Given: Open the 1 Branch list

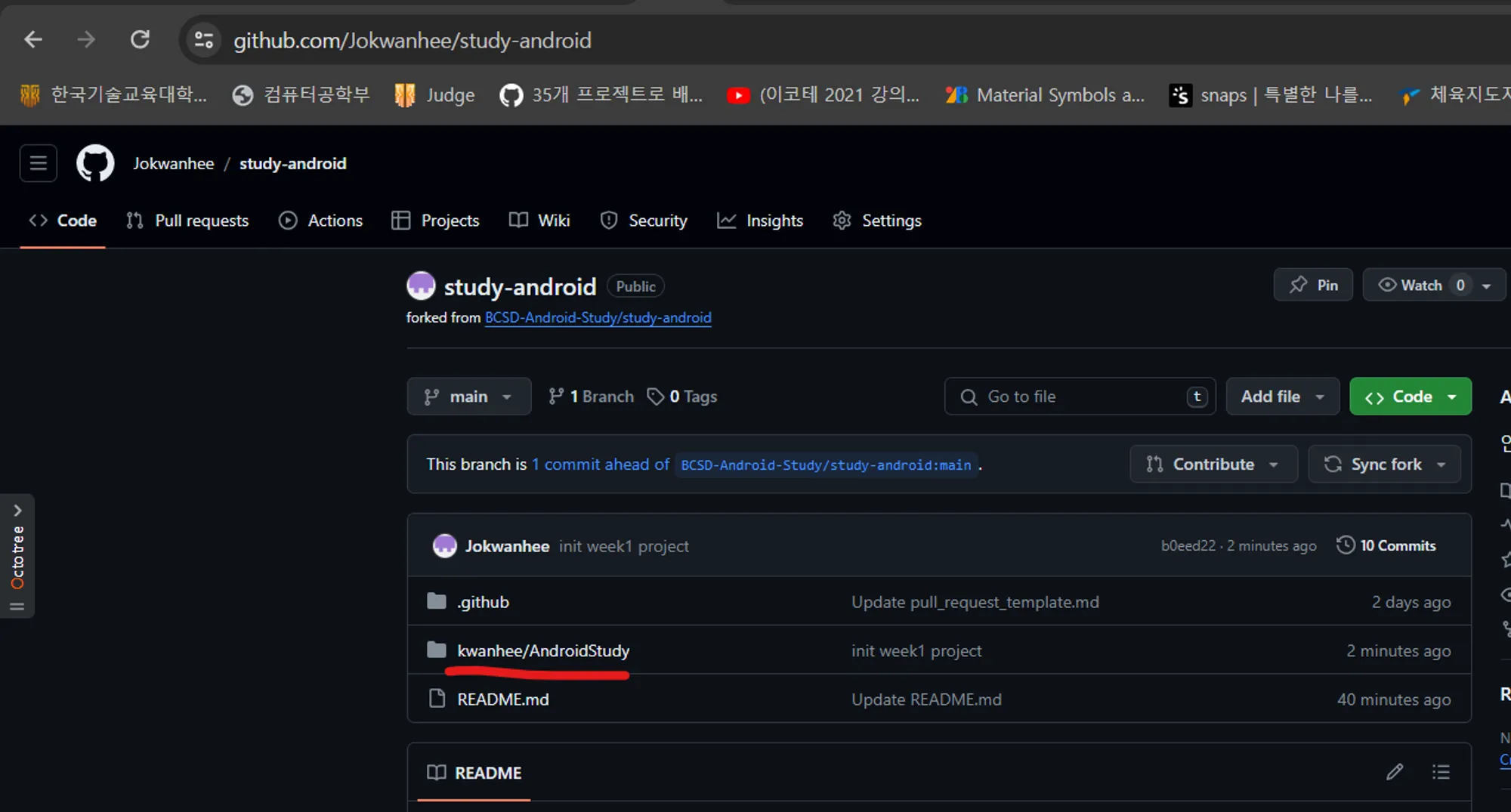Looking at the screenshot, I should (591, 397).
